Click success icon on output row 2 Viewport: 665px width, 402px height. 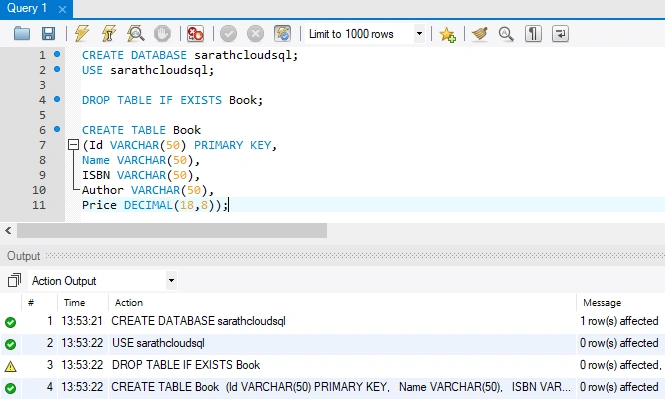[x=11, y=344]
